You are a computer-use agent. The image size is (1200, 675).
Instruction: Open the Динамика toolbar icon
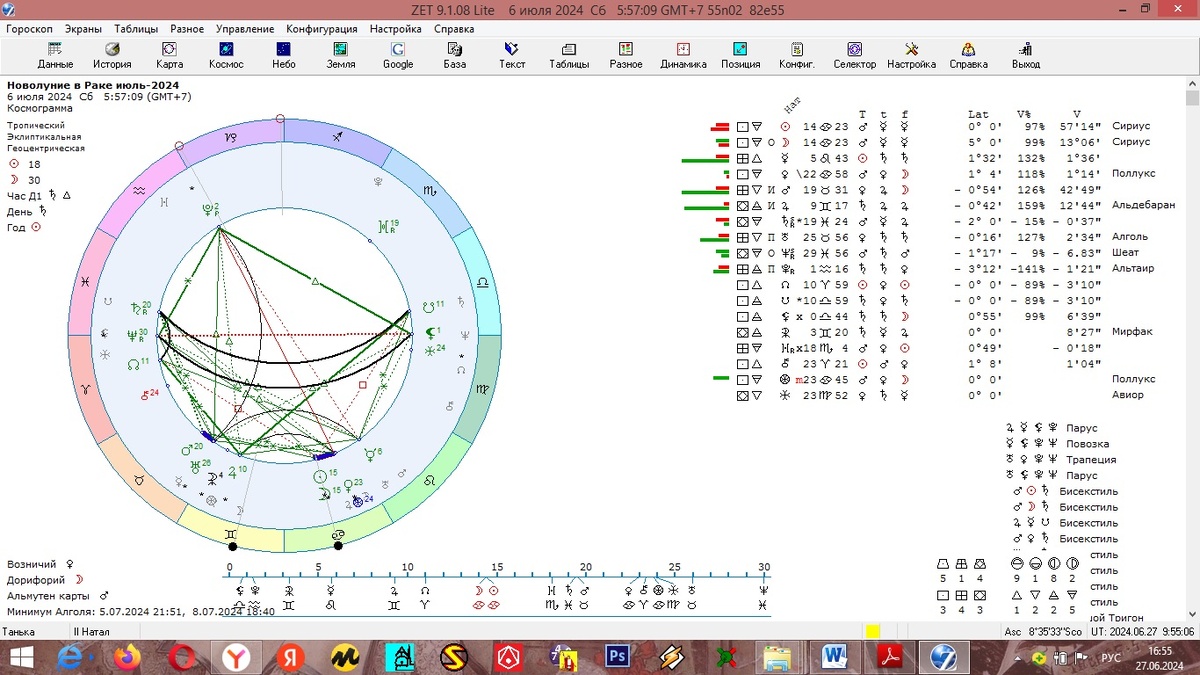[x=683, y=55]
